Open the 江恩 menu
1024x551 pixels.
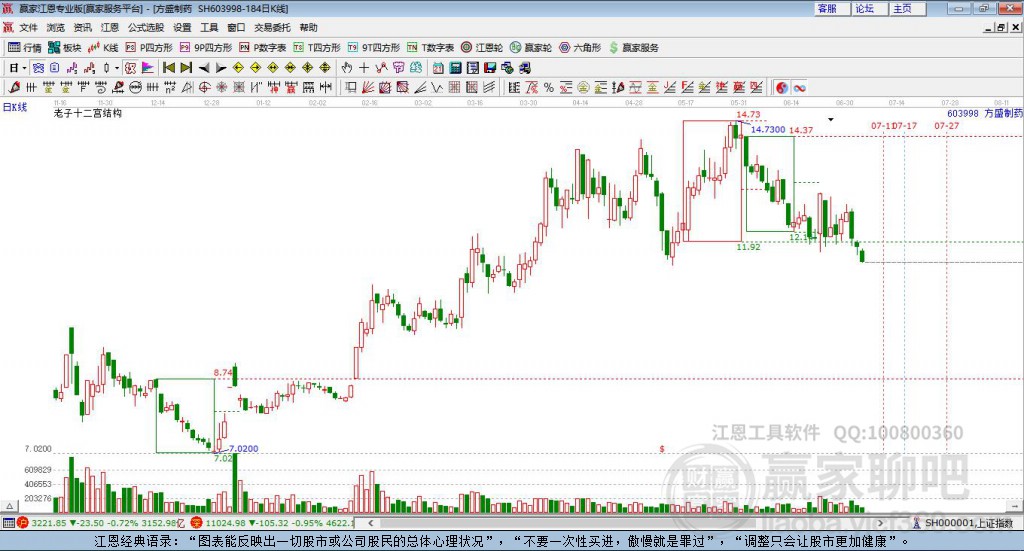[110, 27]
